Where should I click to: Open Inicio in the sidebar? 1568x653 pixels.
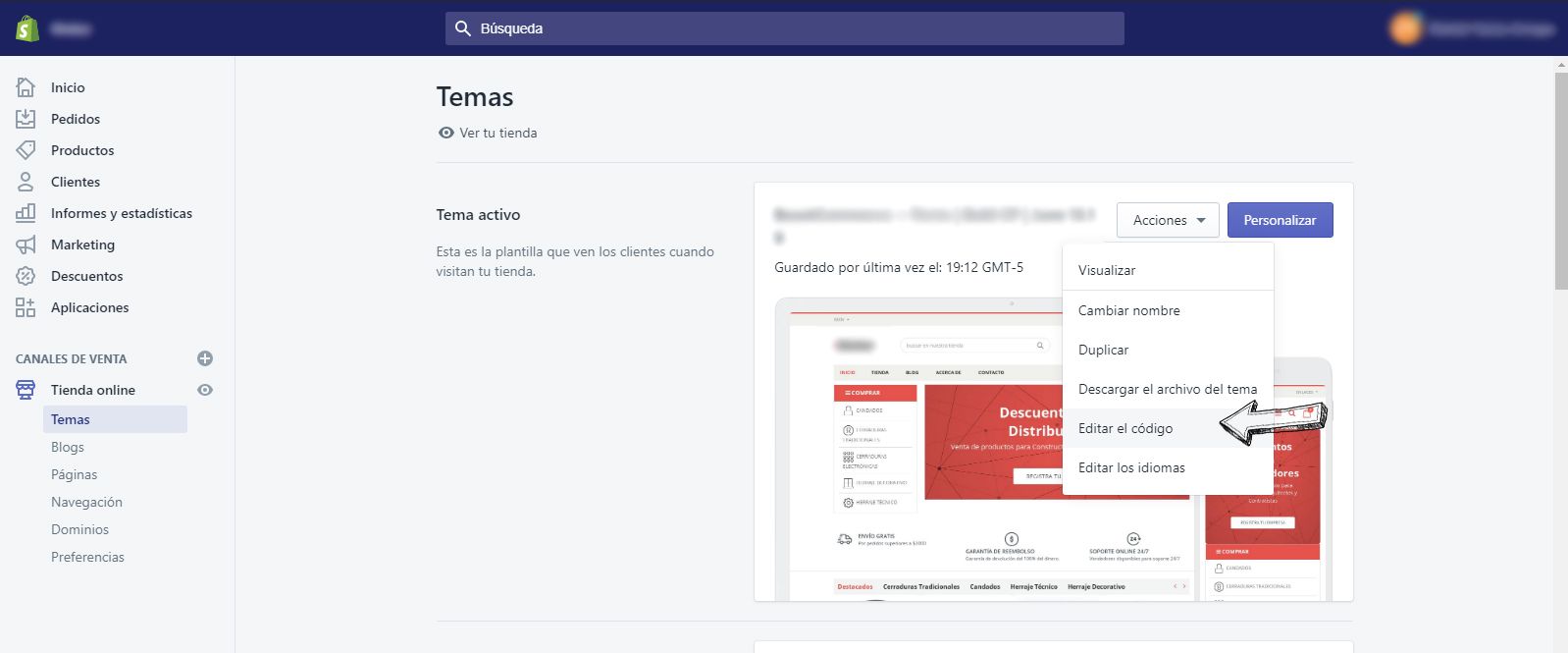tap(68, 87)
